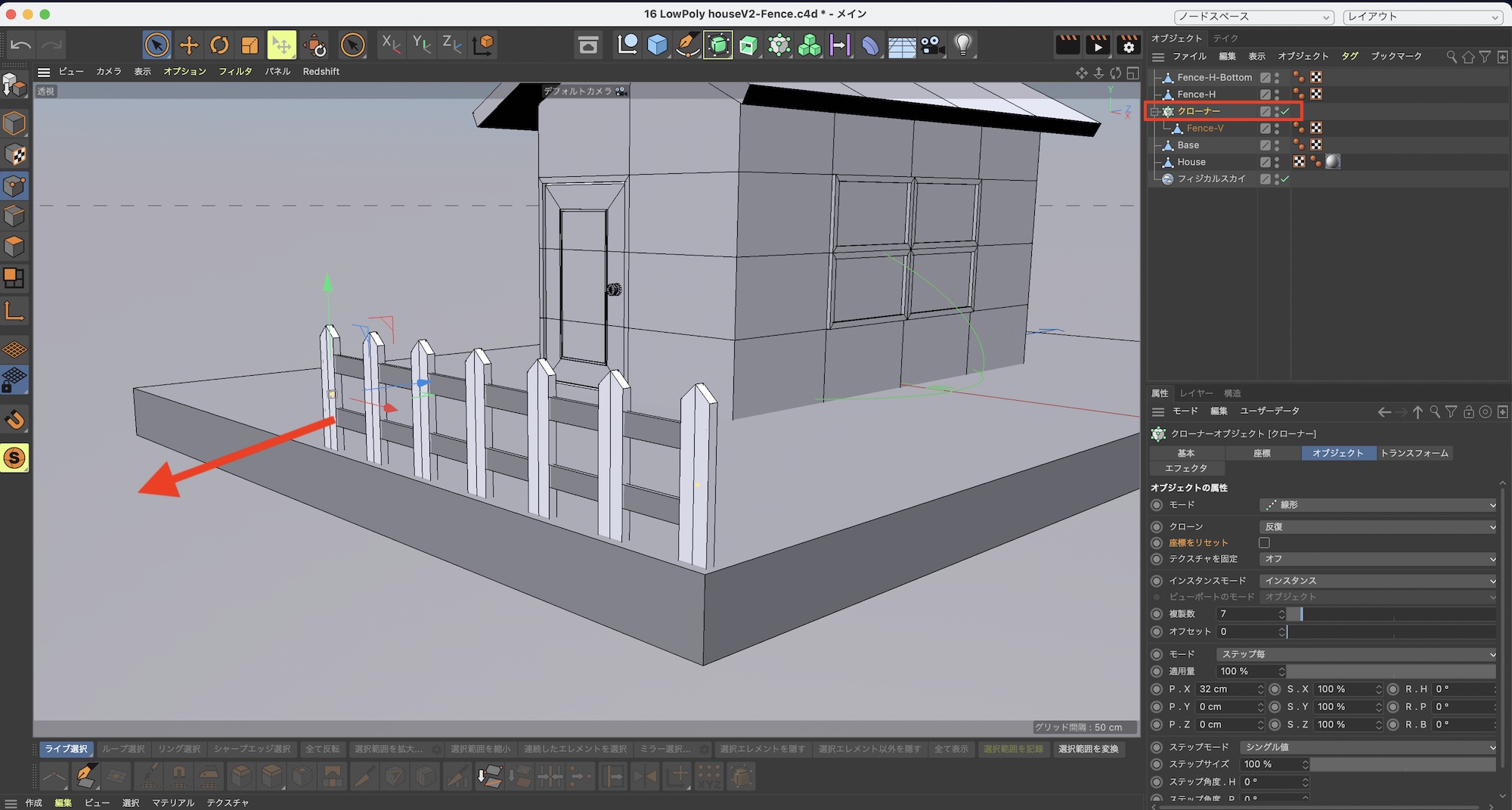Image resolution: width=1512 pixels, height=810 pixels.
Task: Click the Light bulb icon
Action: [962, 45]
